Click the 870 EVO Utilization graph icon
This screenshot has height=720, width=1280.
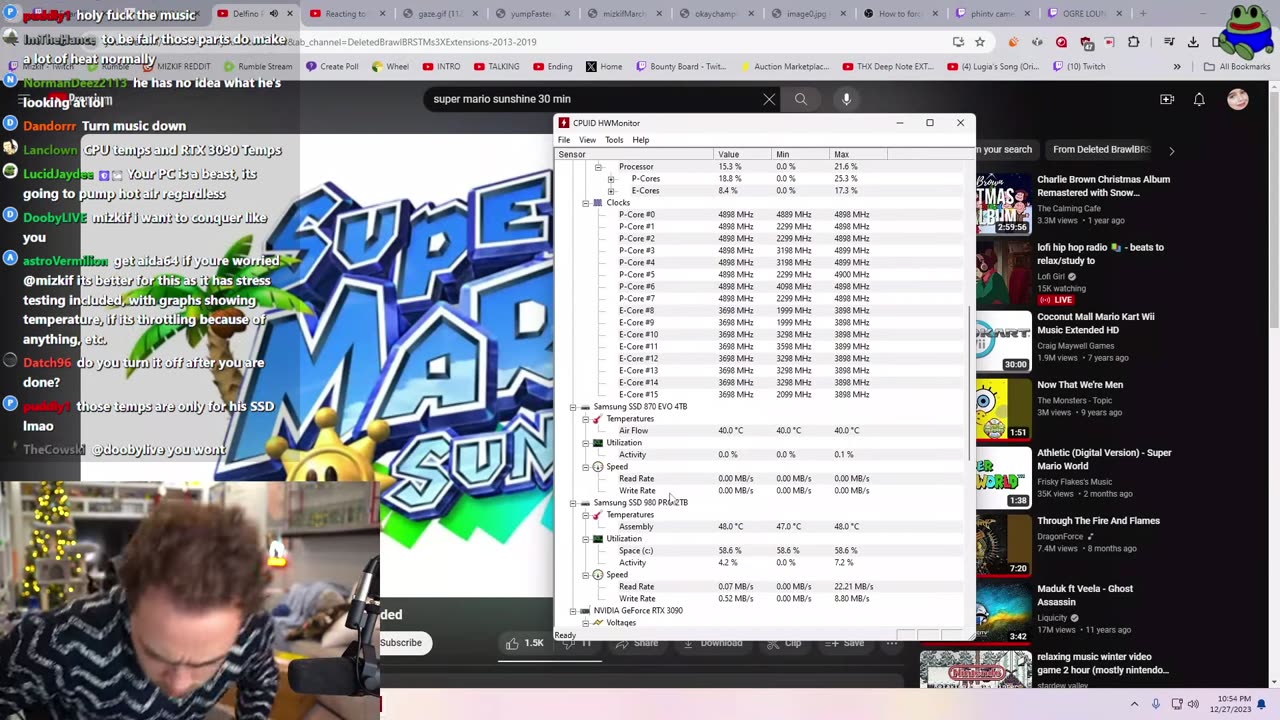pyautogui.click(x=598, y=443)
